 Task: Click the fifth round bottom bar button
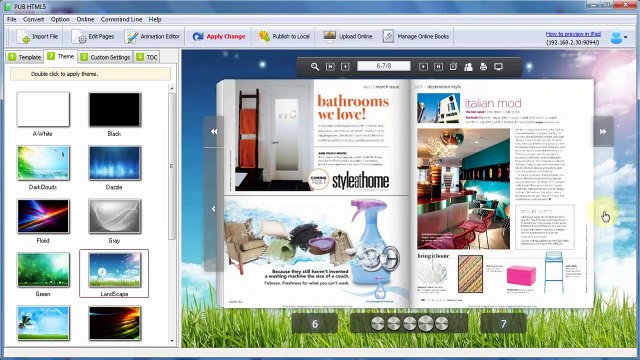coord(442,324)
